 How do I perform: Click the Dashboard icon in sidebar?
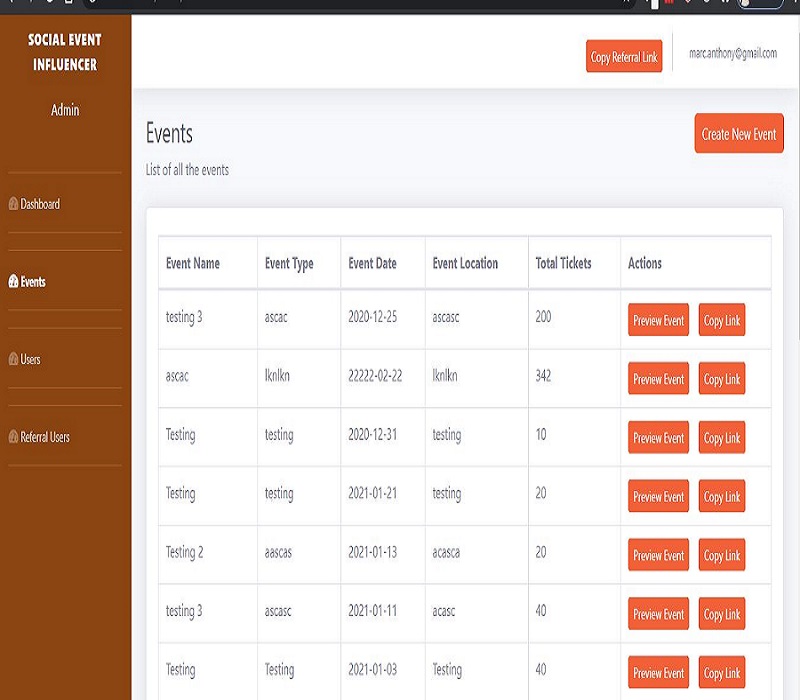[x=13, y=204]
